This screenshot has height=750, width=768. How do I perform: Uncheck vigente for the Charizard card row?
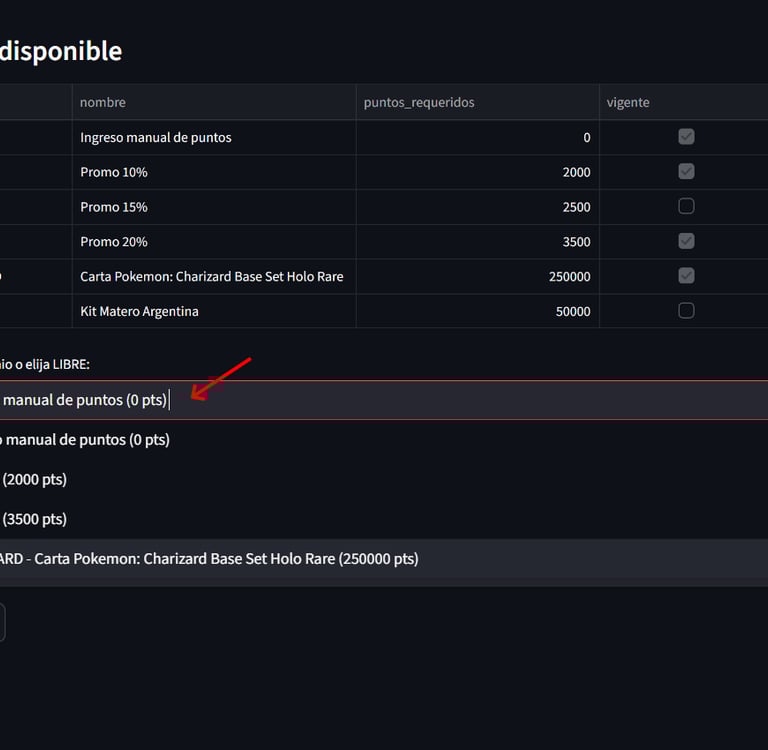tap(686, 276)
